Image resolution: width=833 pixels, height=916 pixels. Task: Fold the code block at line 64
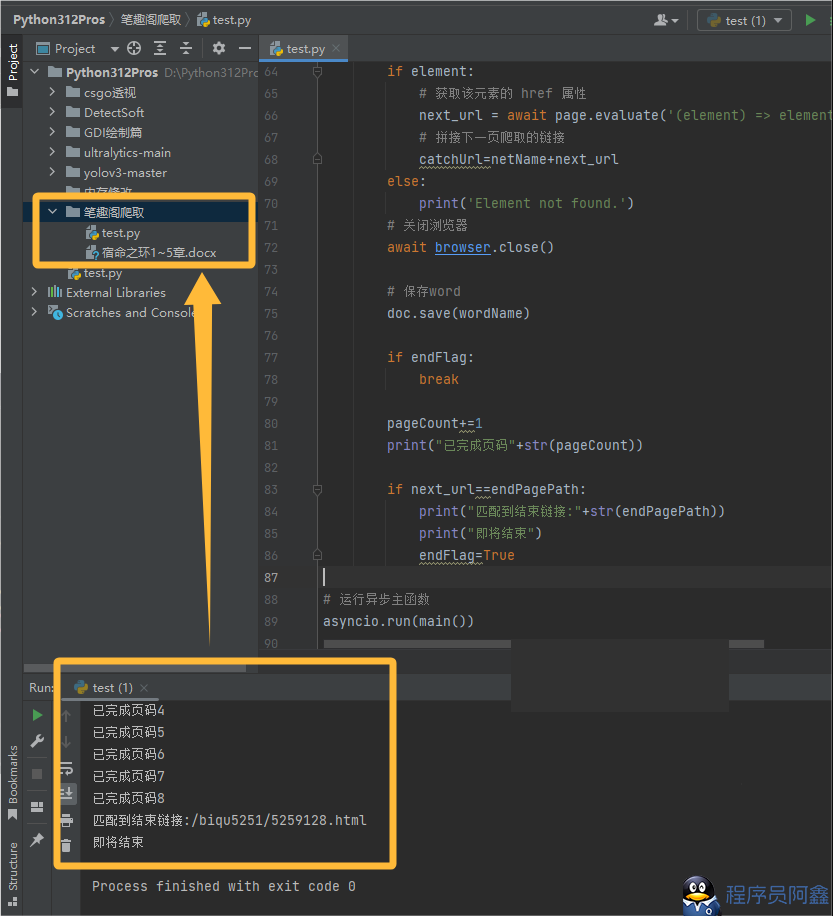pyautogui.click(x=317, y=71)
